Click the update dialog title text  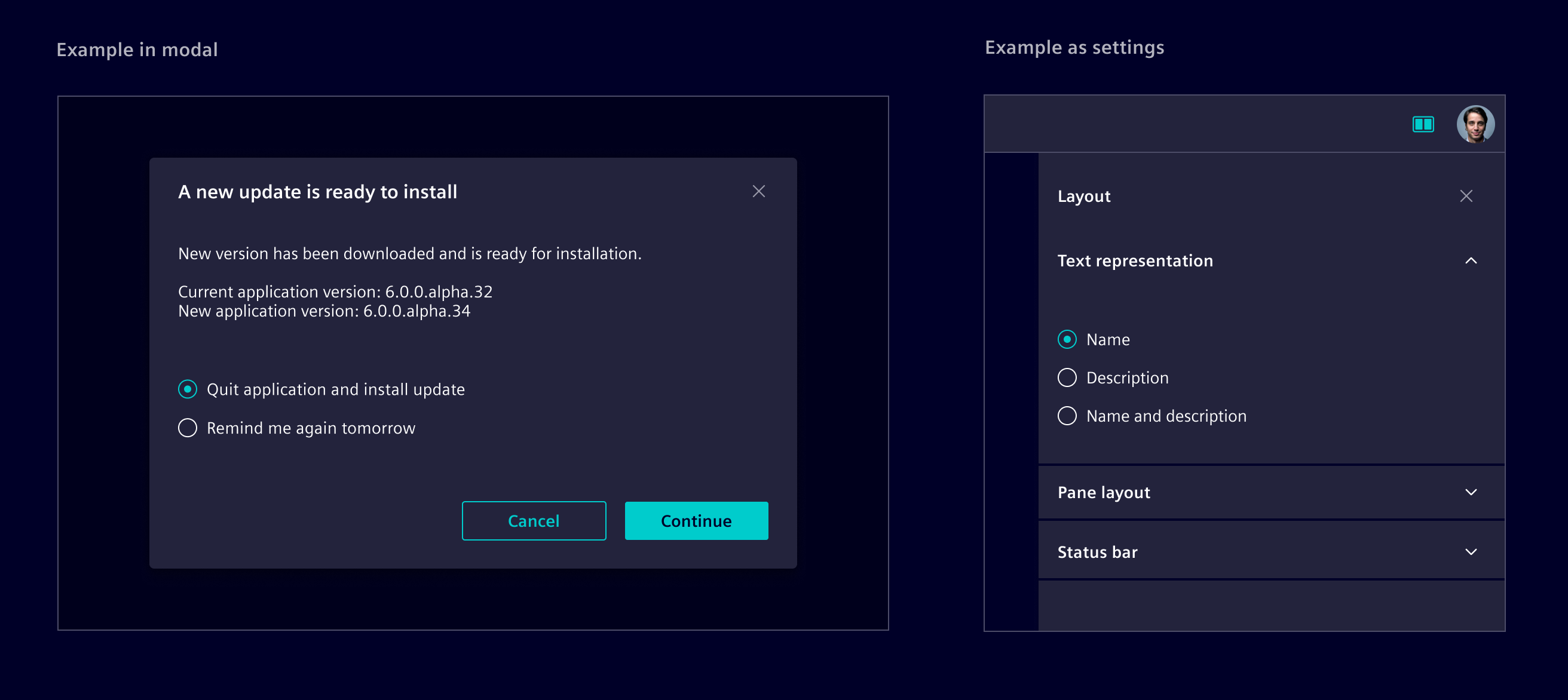tap(317, 191)
